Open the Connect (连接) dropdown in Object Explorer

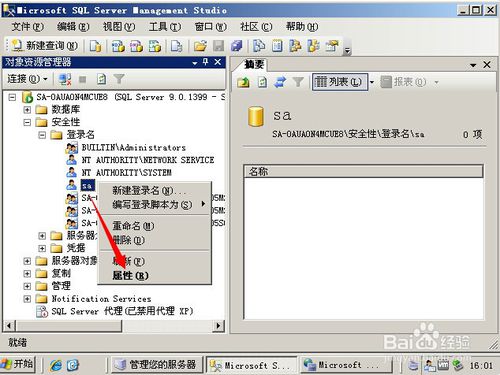click(x=27, y=79)
